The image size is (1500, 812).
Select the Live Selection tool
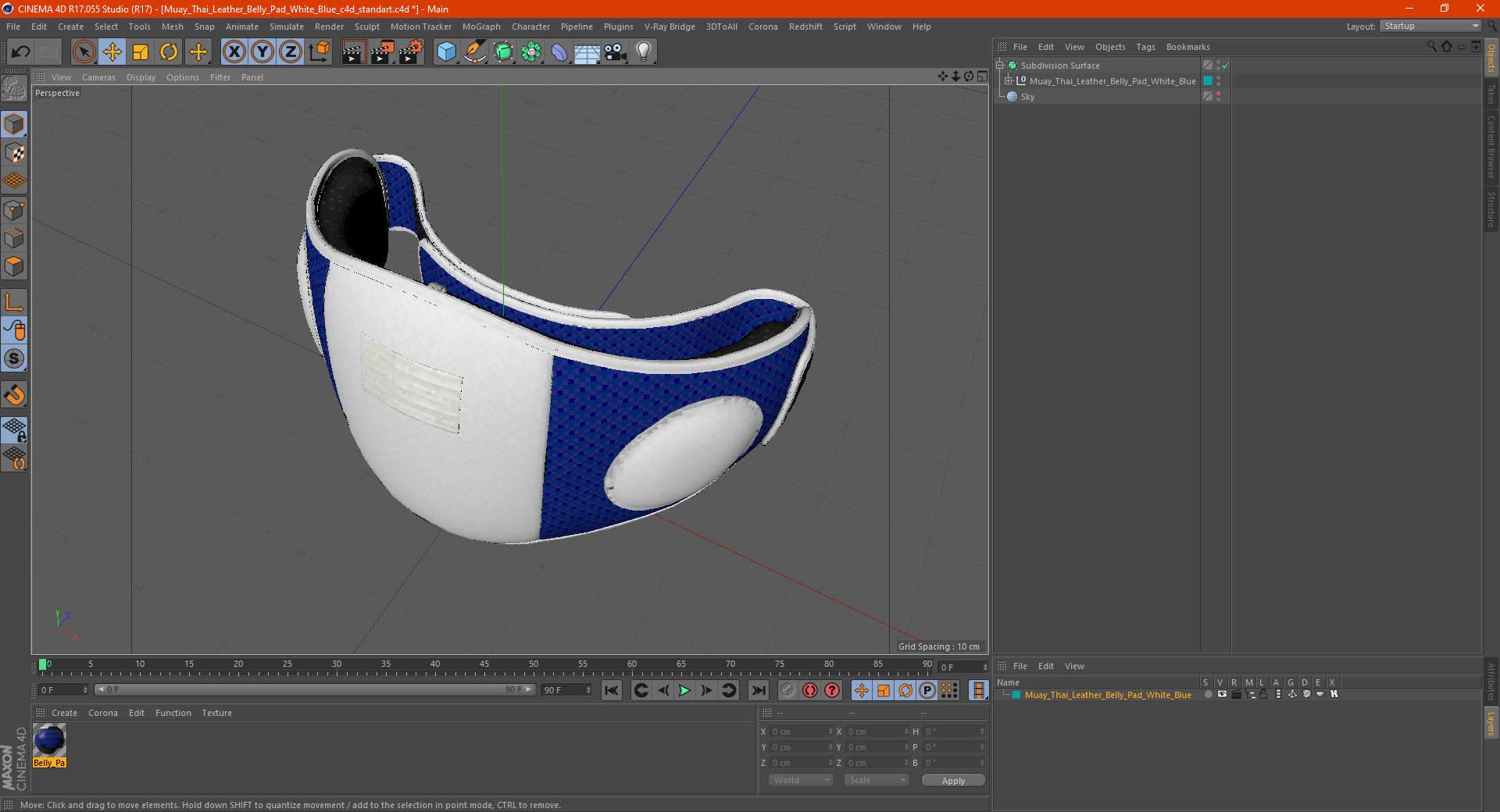click(84, 52)
